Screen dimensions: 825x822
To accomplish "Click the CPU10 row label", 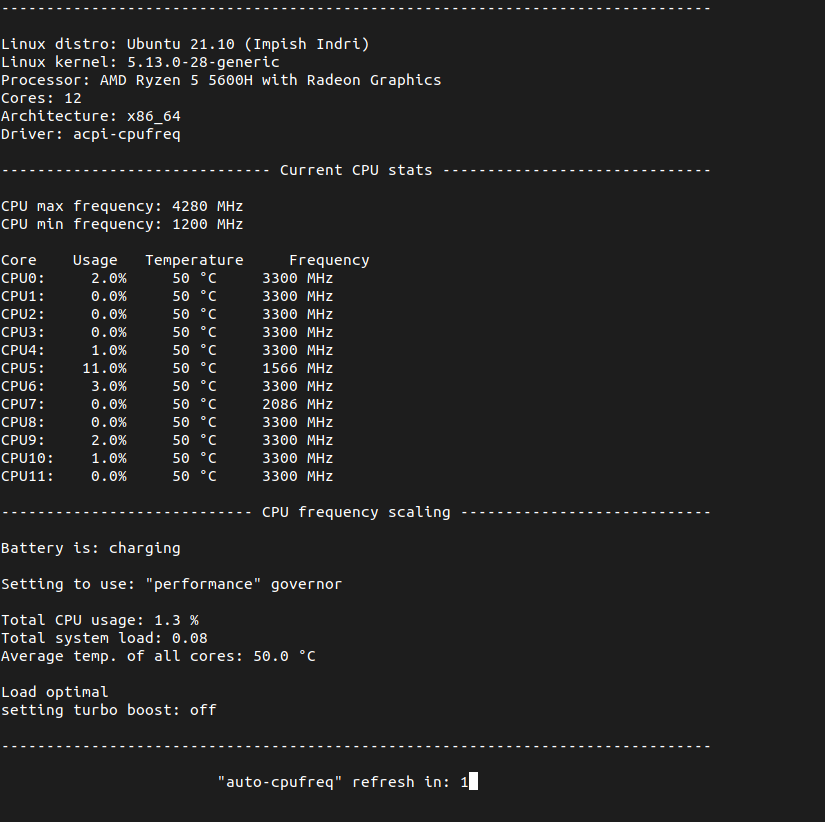I will tap(27, 458).
